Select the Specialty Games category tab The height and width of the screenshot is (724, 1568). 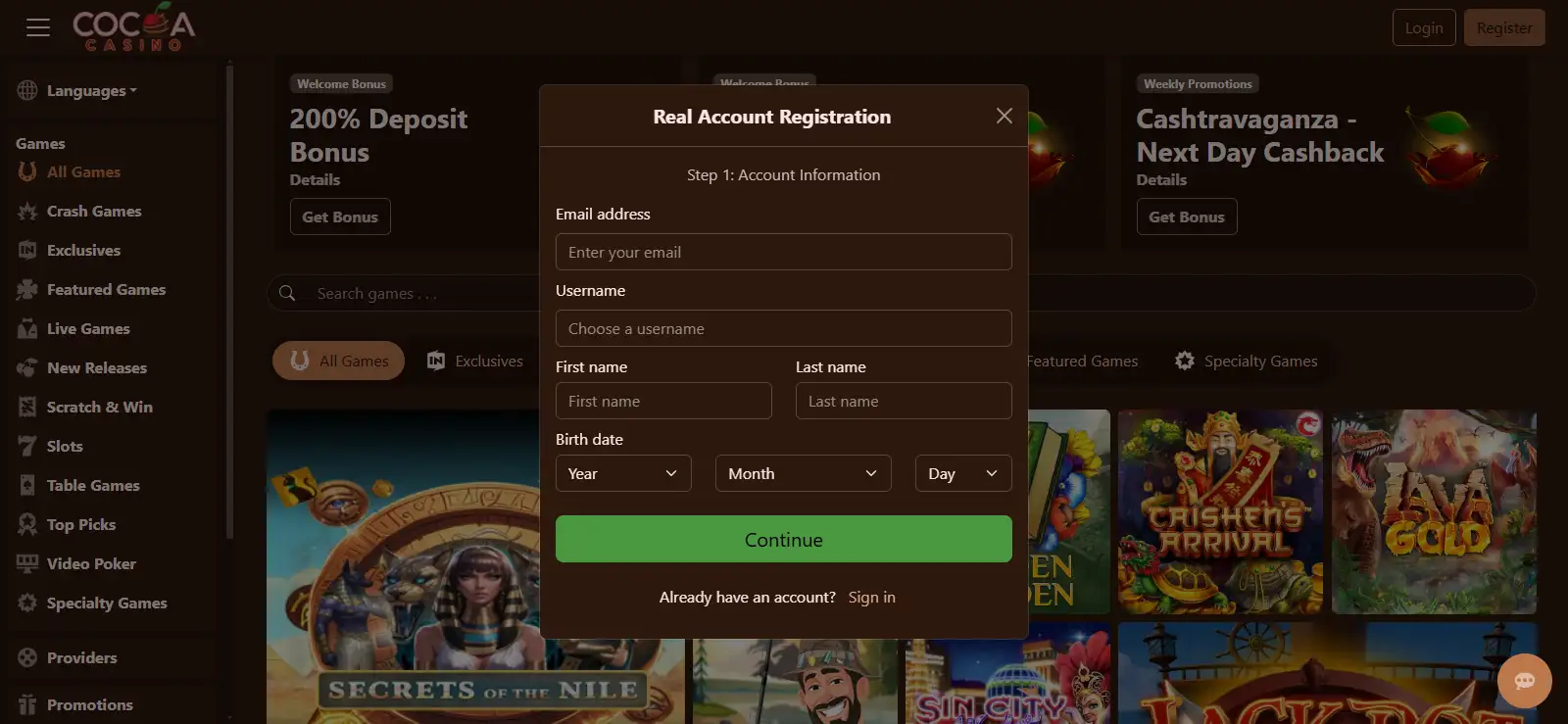click(1247, 361)
